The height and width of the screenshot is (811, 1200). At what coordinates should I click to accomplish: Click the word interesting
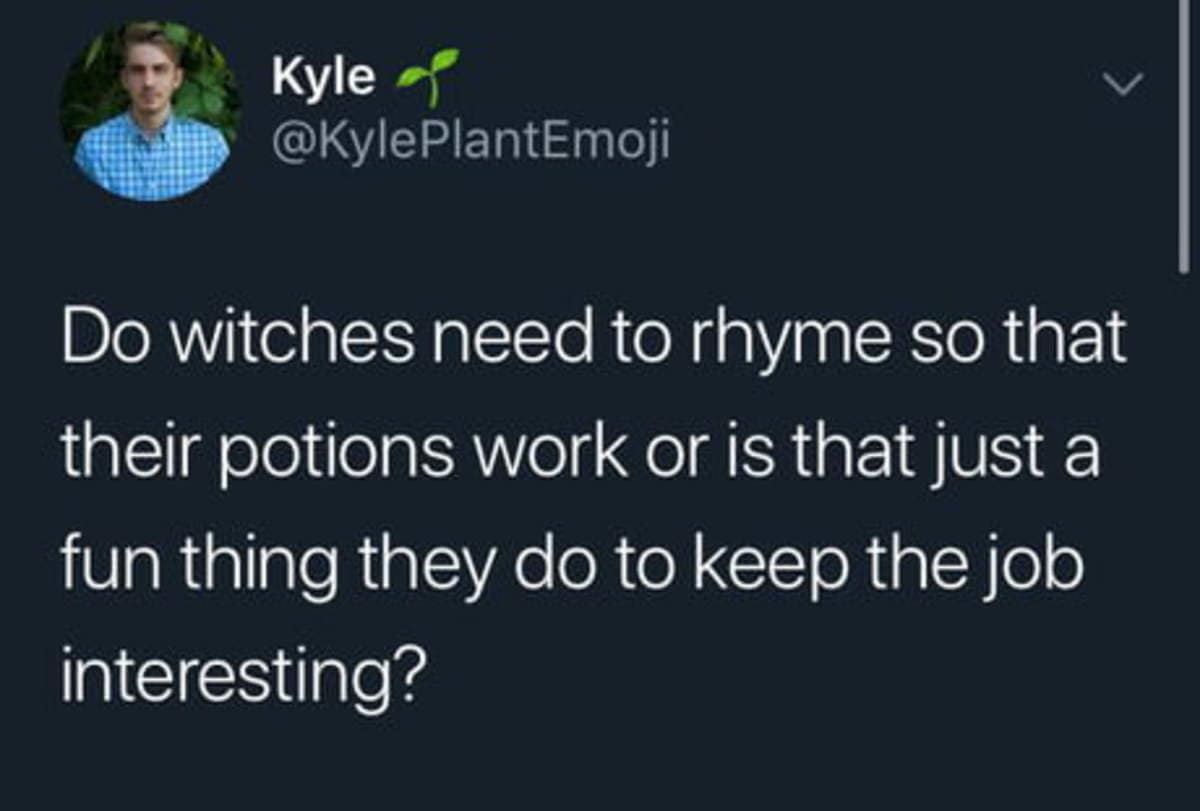tap(225, 670)
